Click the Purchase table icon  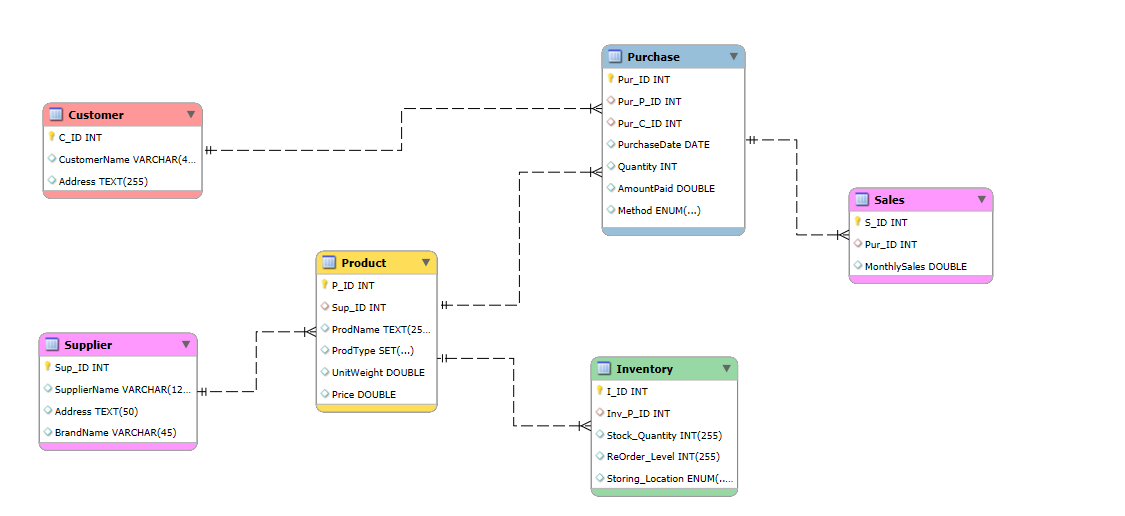point(615,57)
